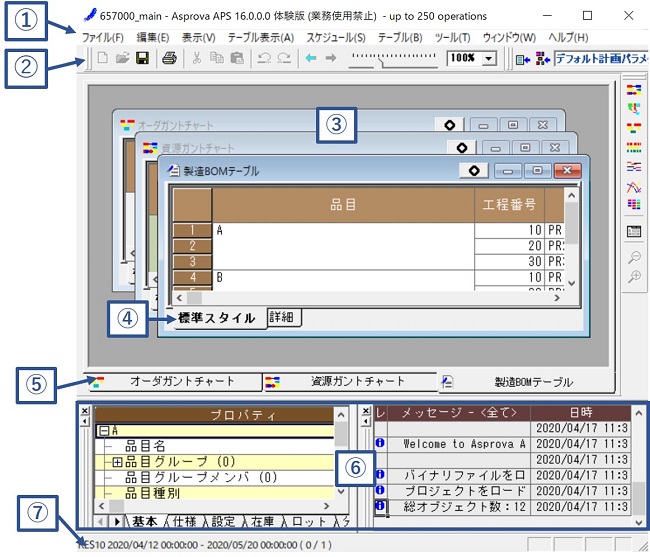Click the 総オブジェクト数 message row

(502, 506)
